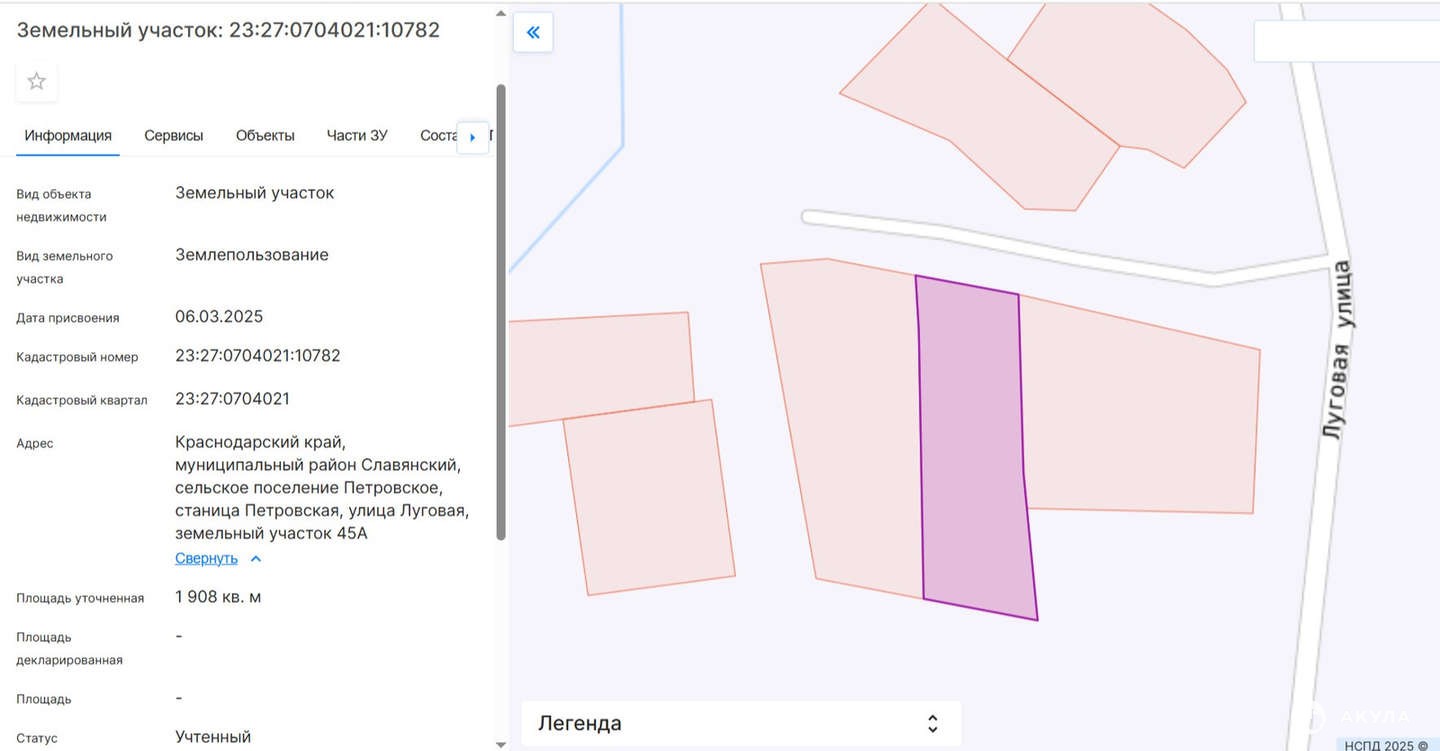Image resolution: width=1440 pixels, height=751 pixels.
Task: Go to the Части ЗУ tab
Action: [357, 136]
